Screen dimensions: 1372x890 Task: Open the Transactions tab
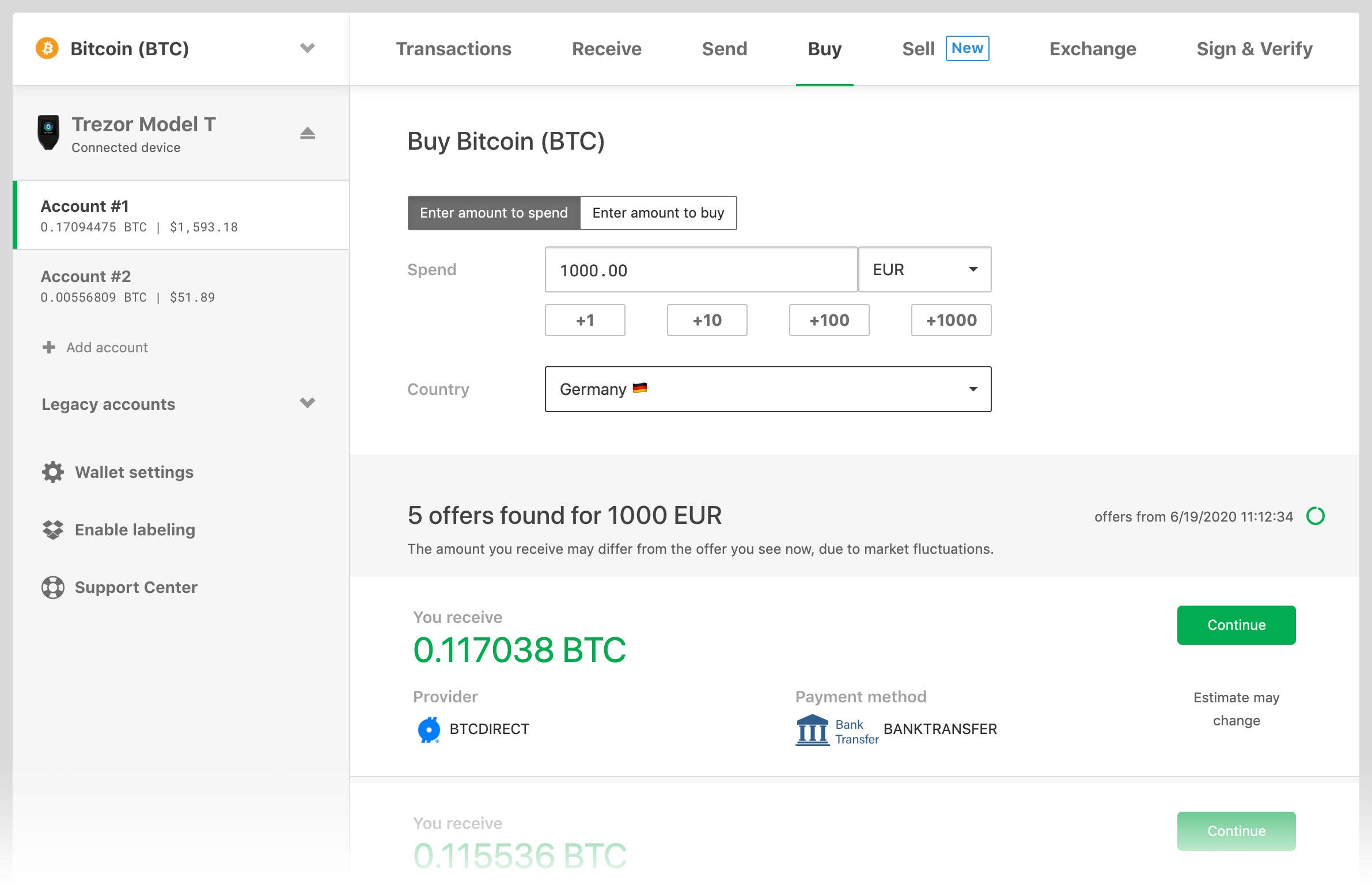454,49
